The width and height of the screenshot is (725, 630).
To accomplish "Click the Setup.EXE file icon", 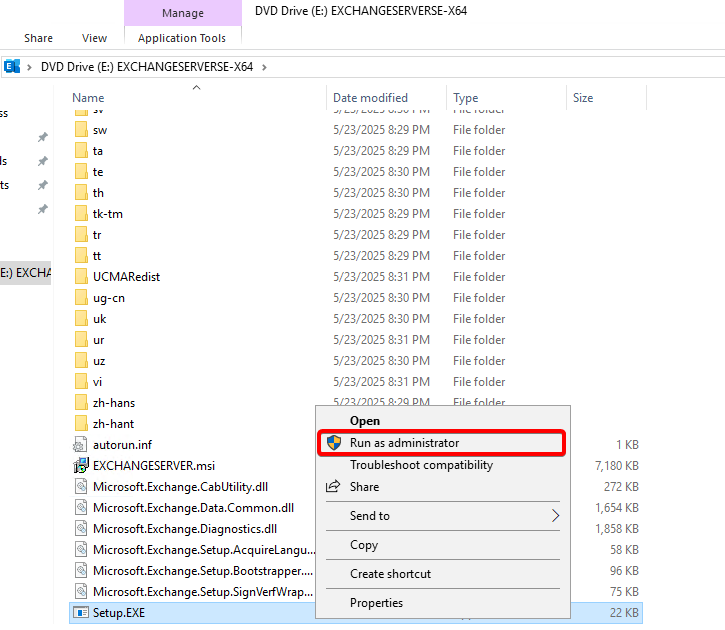I will (x=81, y=612).
